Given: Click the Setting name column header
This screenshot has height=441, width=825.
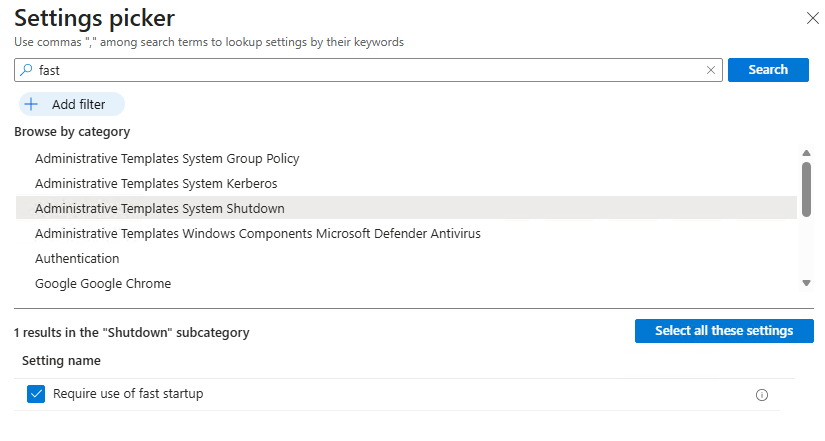Looking at the screenshot, I should coord(61,361).
